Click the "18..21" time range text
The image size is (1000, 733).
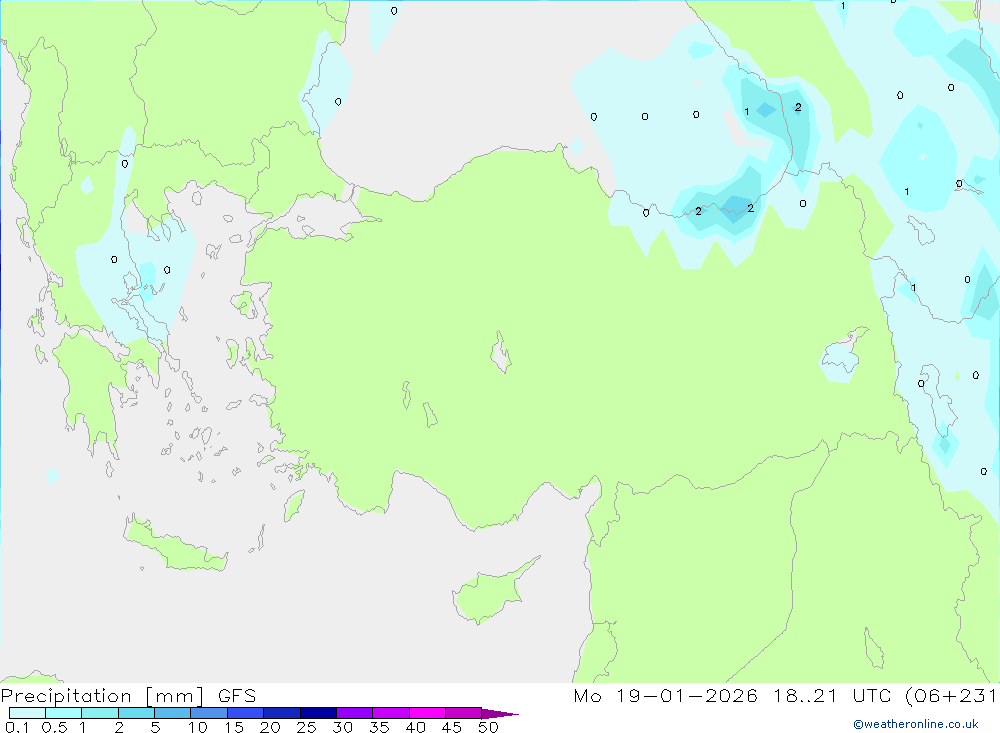coord(805,696)
